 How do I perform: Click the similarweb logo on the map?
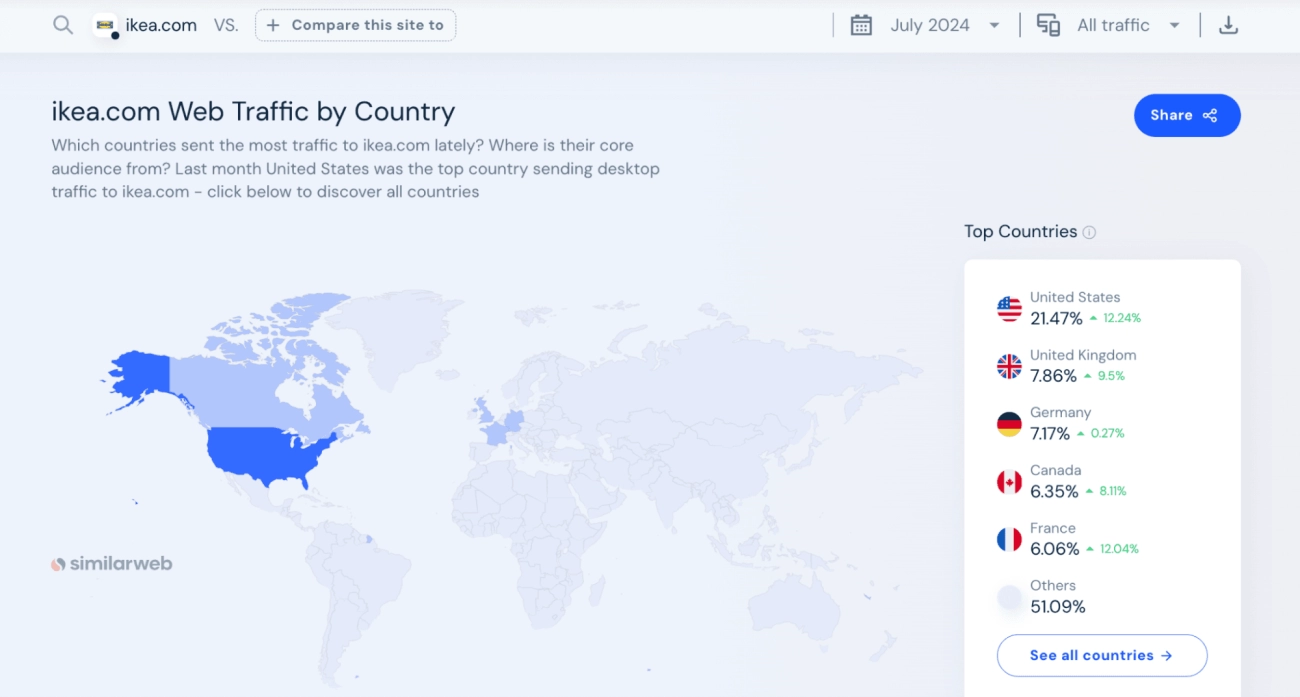[111, 563]
